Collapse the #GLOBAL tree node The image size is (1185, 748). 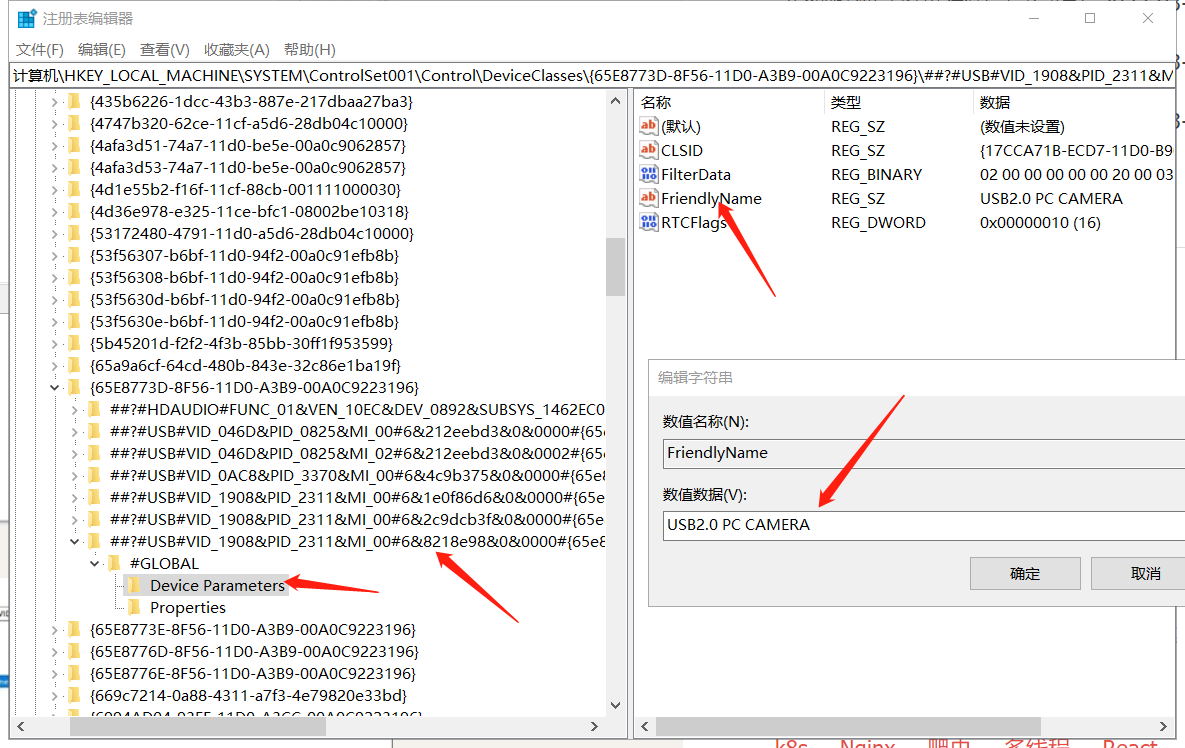click(95, 563)
